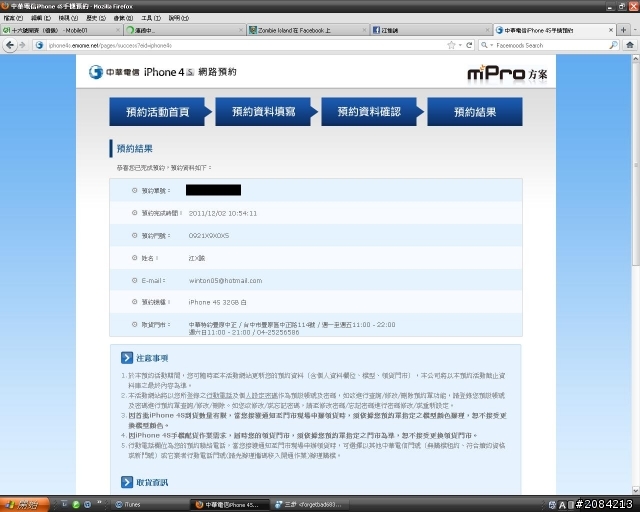Click the pickup store address row
Image resolution: width=640 pixels, height=512 pixels.
[x=316, y=325]
